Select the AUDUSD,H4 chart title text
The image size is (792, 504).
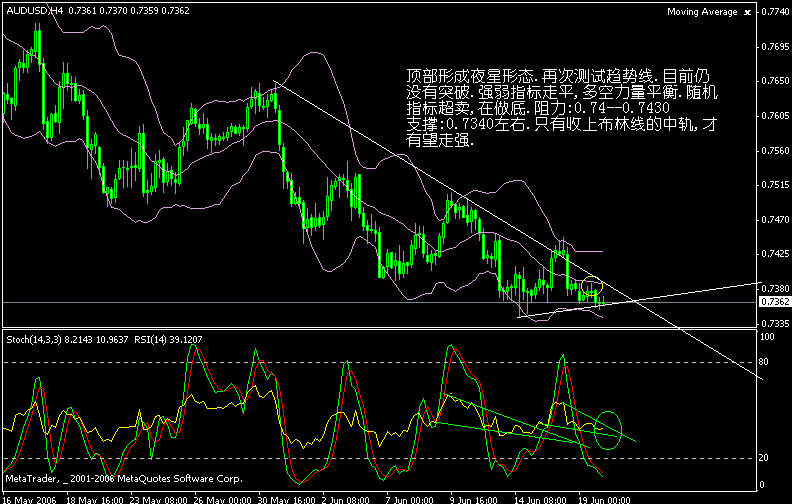pyautogui.click(x=34, y=10)
